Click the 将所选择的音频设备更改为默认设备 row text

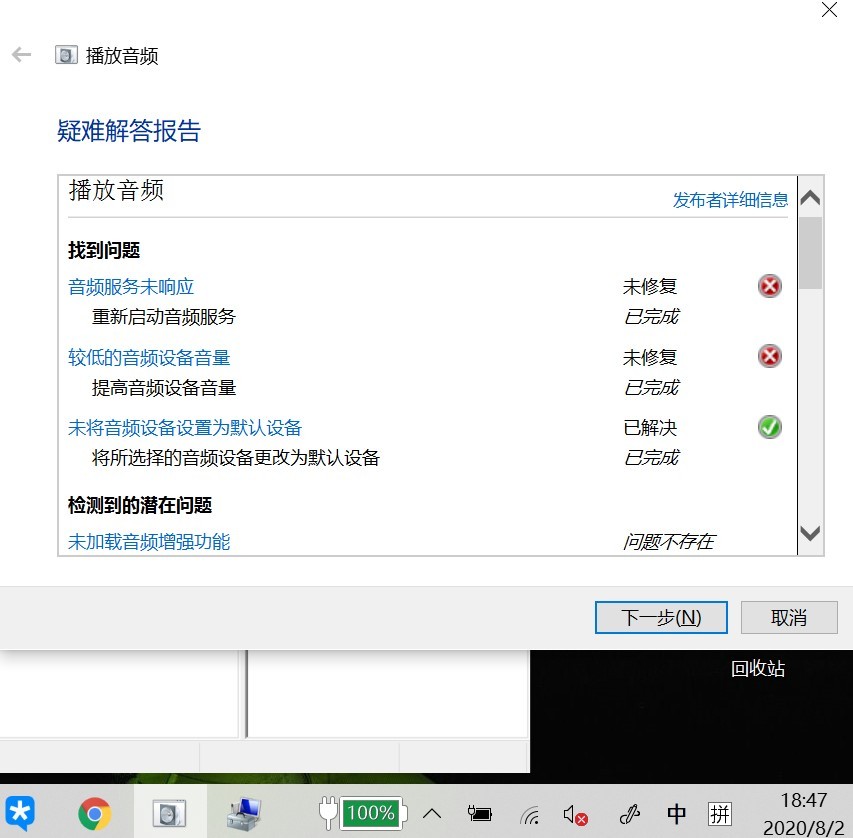pyautogui.click(x=236, y=458)
